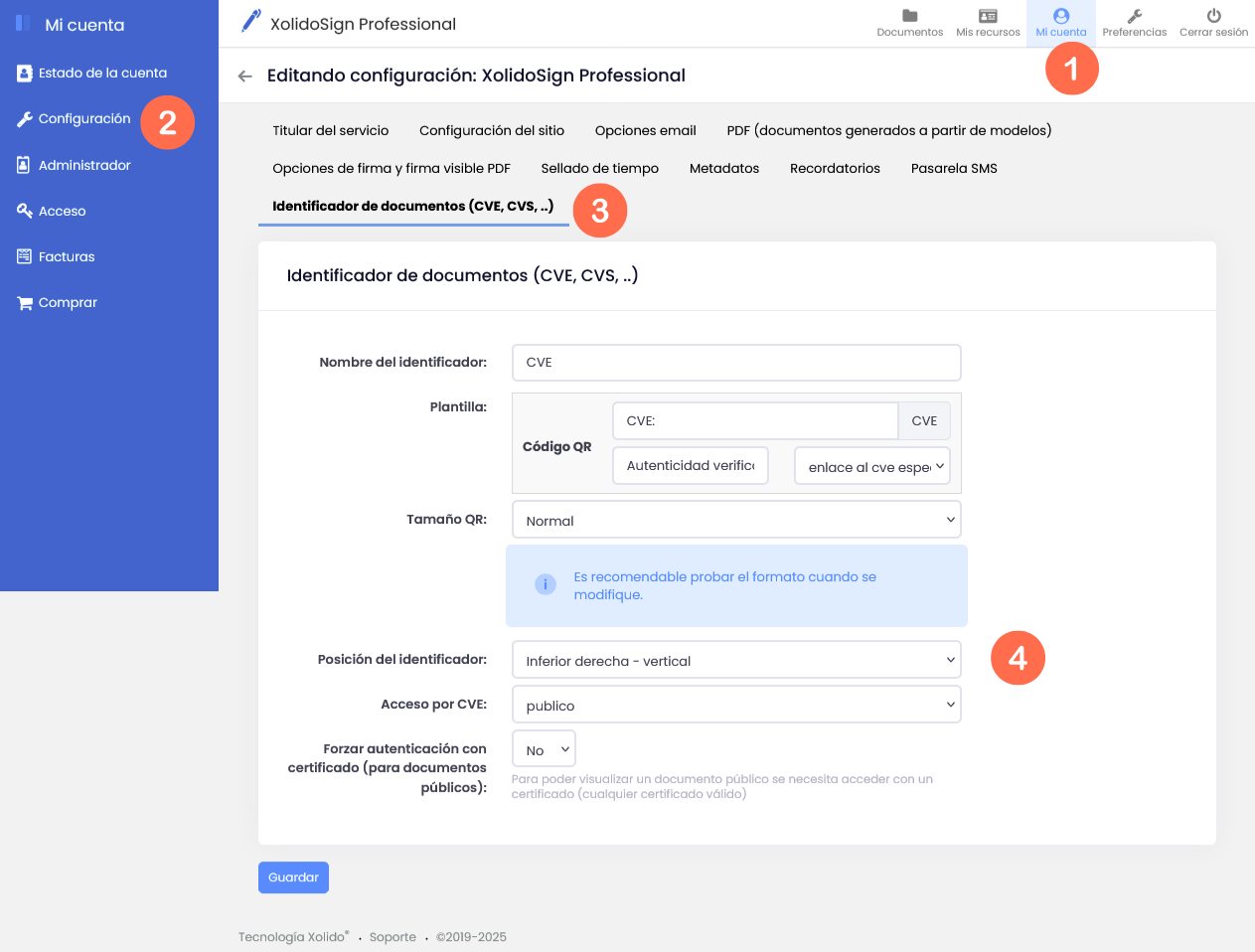Click the Es recomendable probar el formato text
The width and height of the screenshot is (1255, 952).
725,585
